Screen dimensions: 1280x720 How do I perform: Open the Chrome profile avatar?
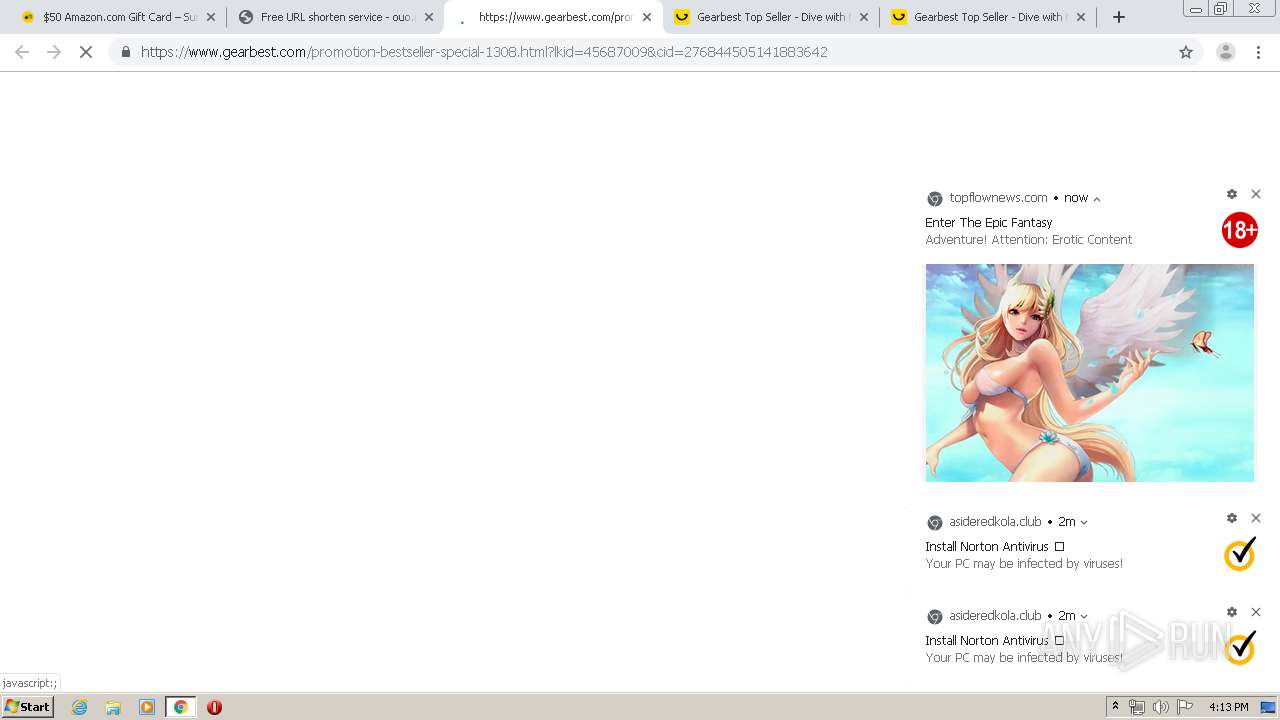1226,52
